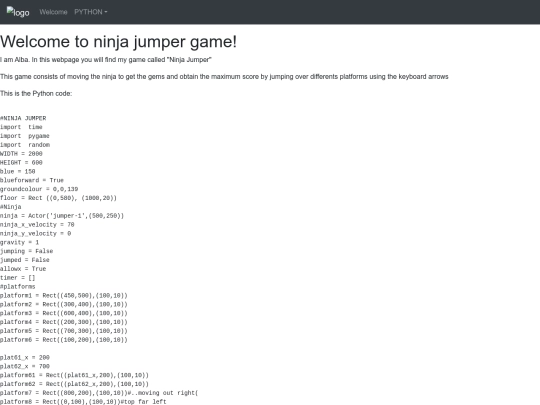Image resolution: width=540 pixels, height=405 pixels.
Task: Click the code line 'blue = 150'
Action: point(18,172)
